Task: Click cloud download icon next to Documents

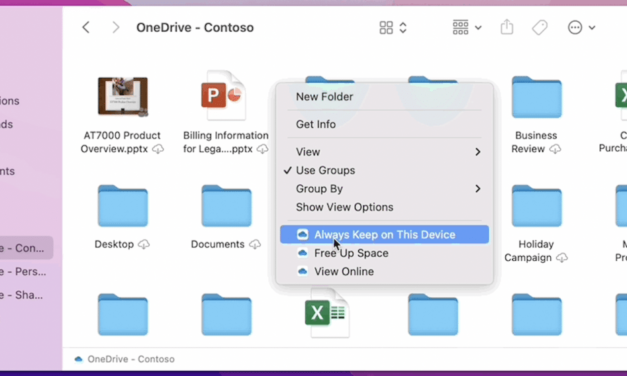Action: [255, 244]
